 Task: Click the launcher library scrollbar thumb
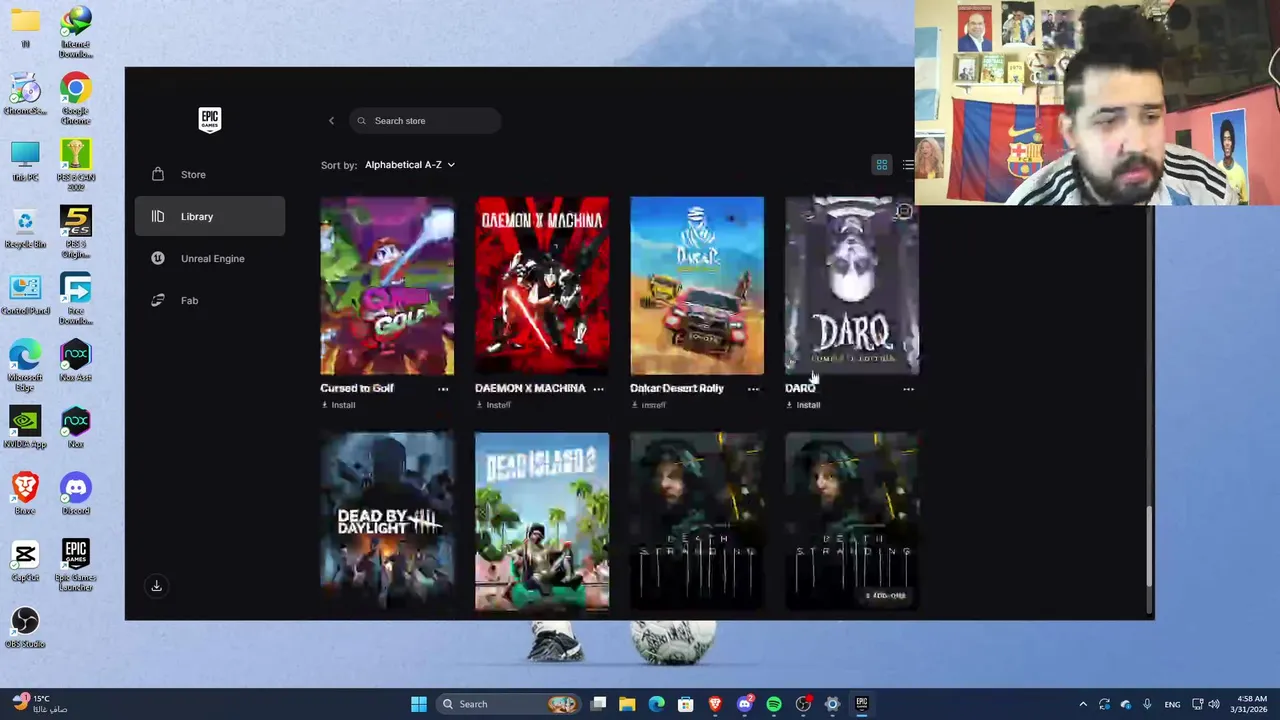coord(1149,546)
